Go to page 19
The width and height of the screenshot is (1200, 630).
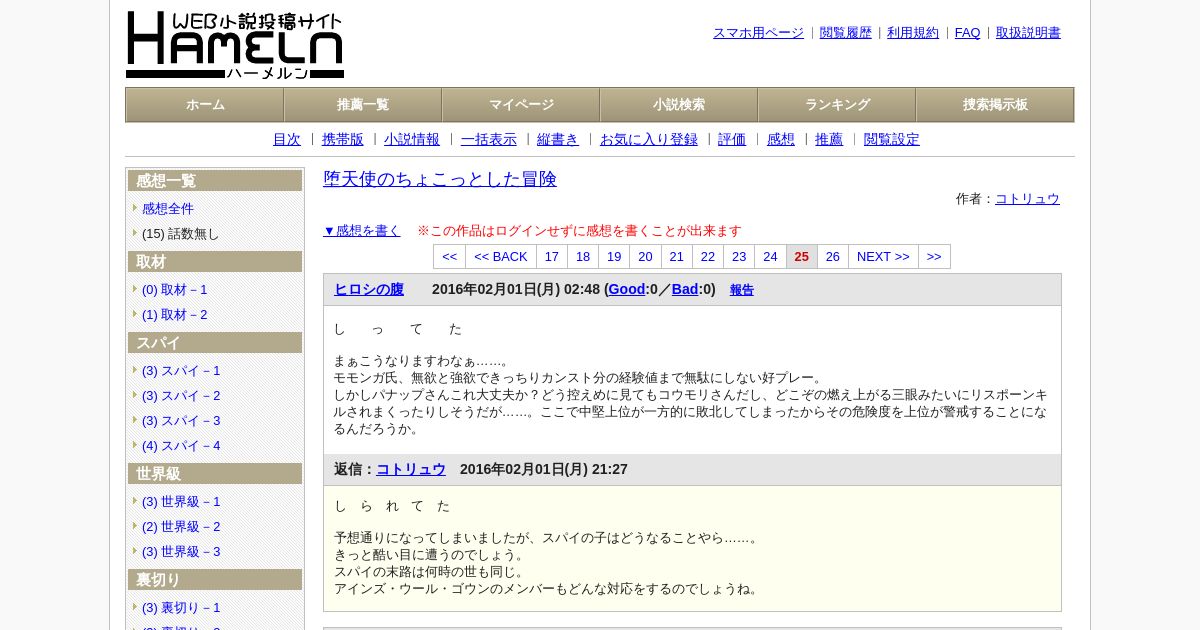pyautogui.click(x=614, y=257)
